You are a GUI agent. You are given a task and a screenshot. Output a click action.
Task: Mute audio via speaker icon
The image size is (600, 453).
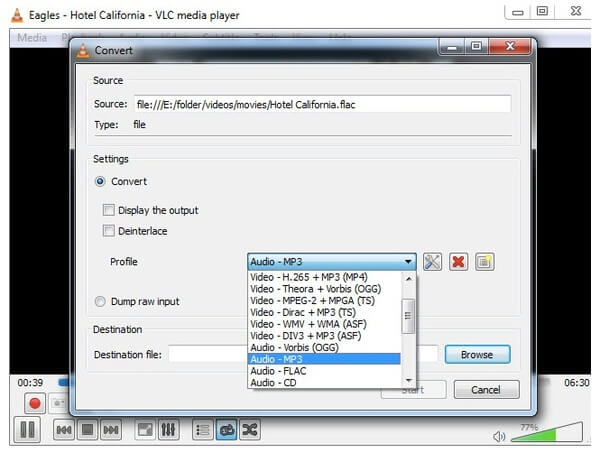499,436
